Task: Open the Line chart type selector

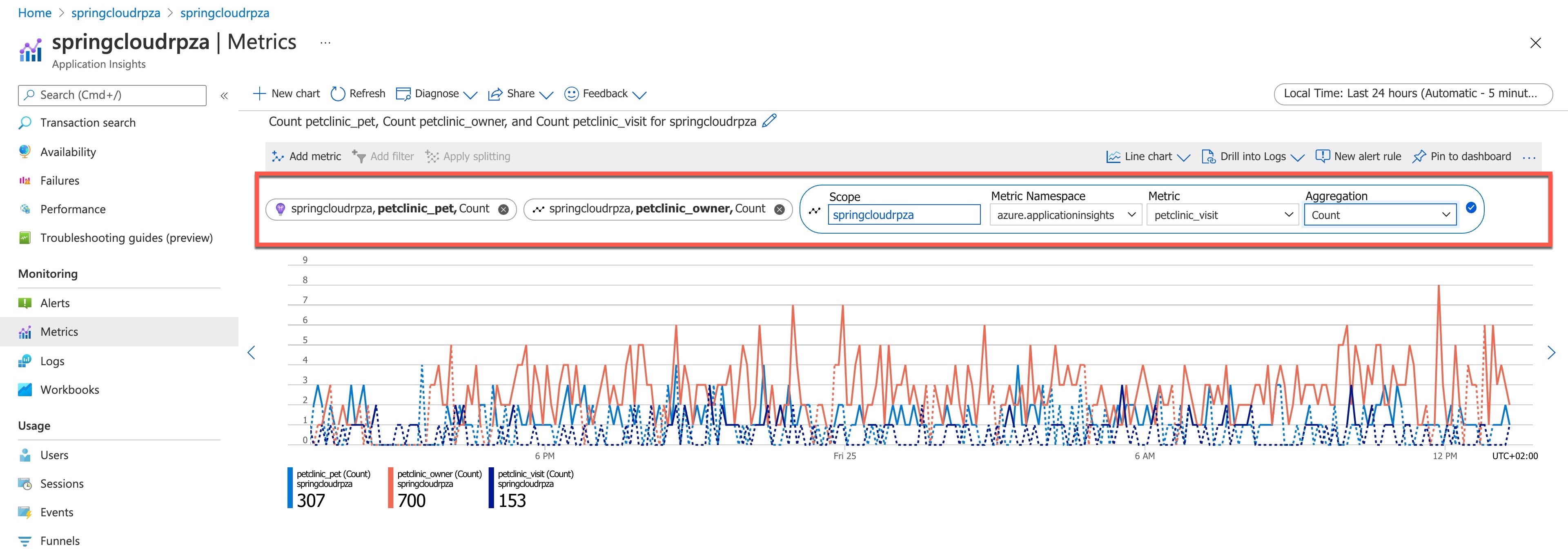Action: [1148, 156]
